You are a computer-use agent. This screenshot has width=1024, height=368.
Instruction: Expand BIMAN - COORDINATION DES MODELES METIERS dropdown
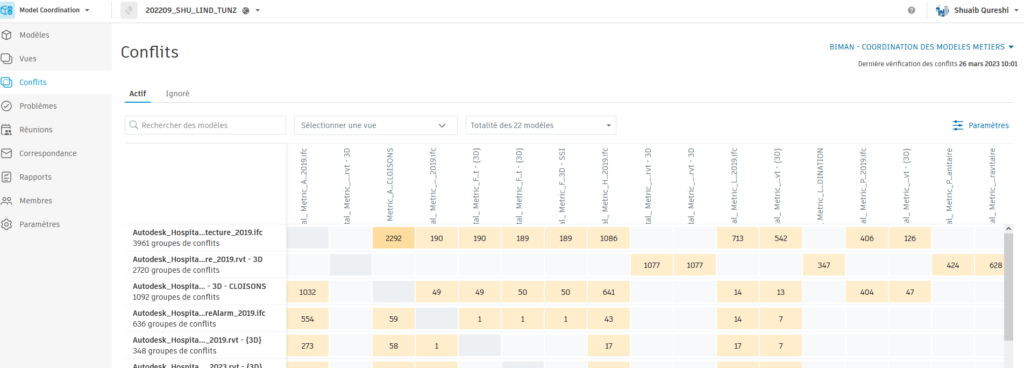(x=921, y=47)
